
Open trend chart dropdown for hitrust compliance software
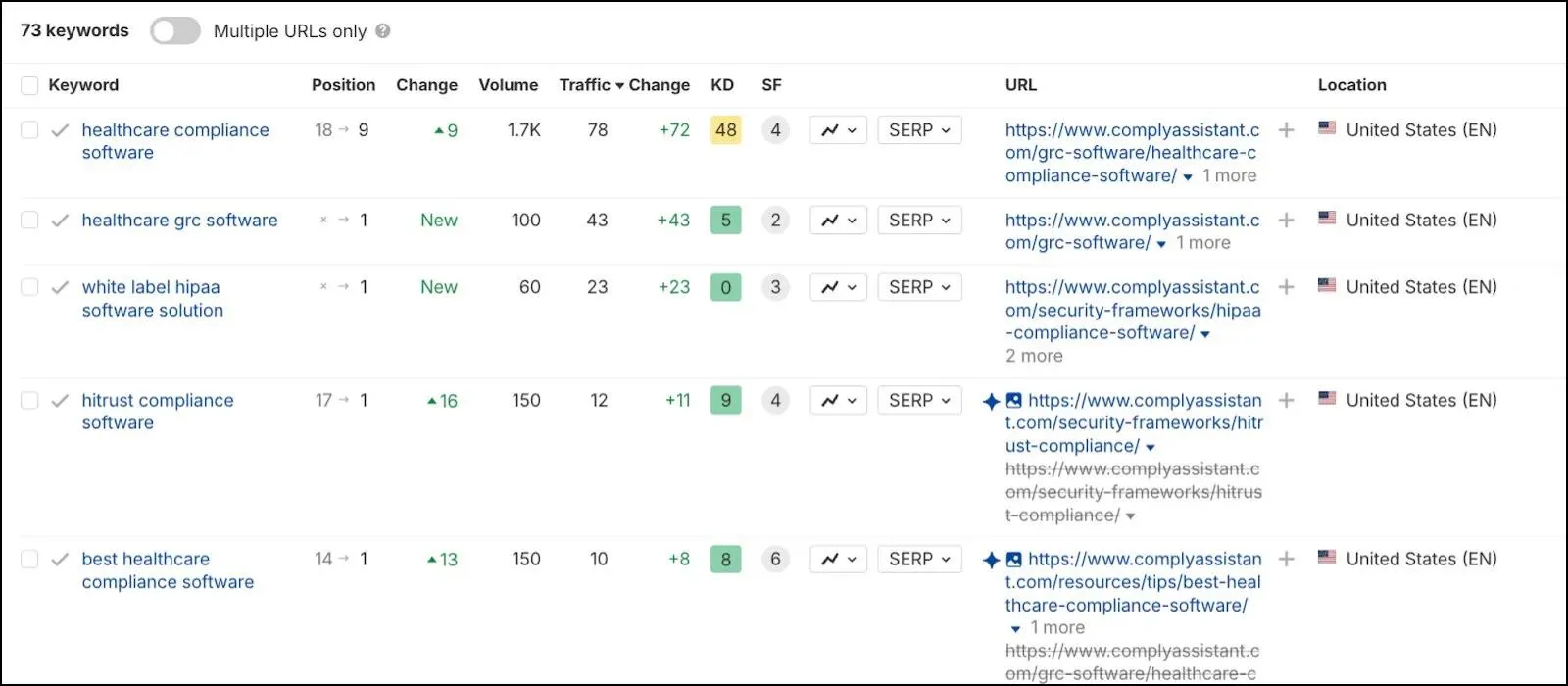pos(838,401)
